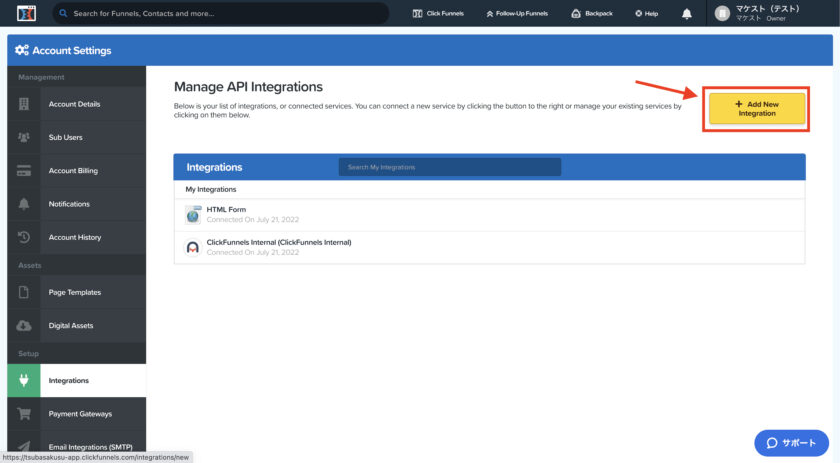The image size is (840, 463).
Task: Focus the Search for Funnels, Contacts field
Action: tap(221, 13)
